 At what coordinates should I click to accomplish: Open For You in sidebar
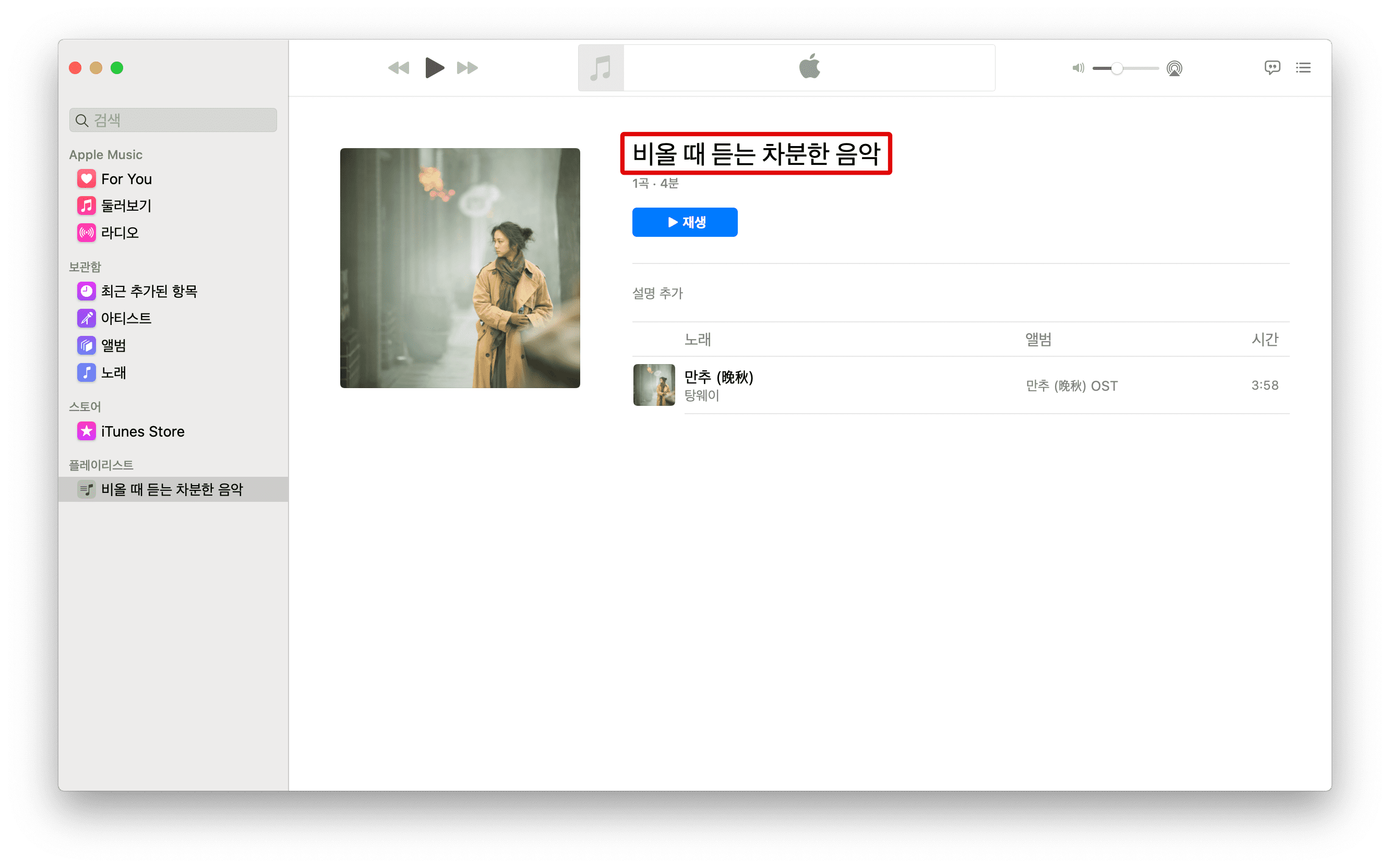(126, 179)
